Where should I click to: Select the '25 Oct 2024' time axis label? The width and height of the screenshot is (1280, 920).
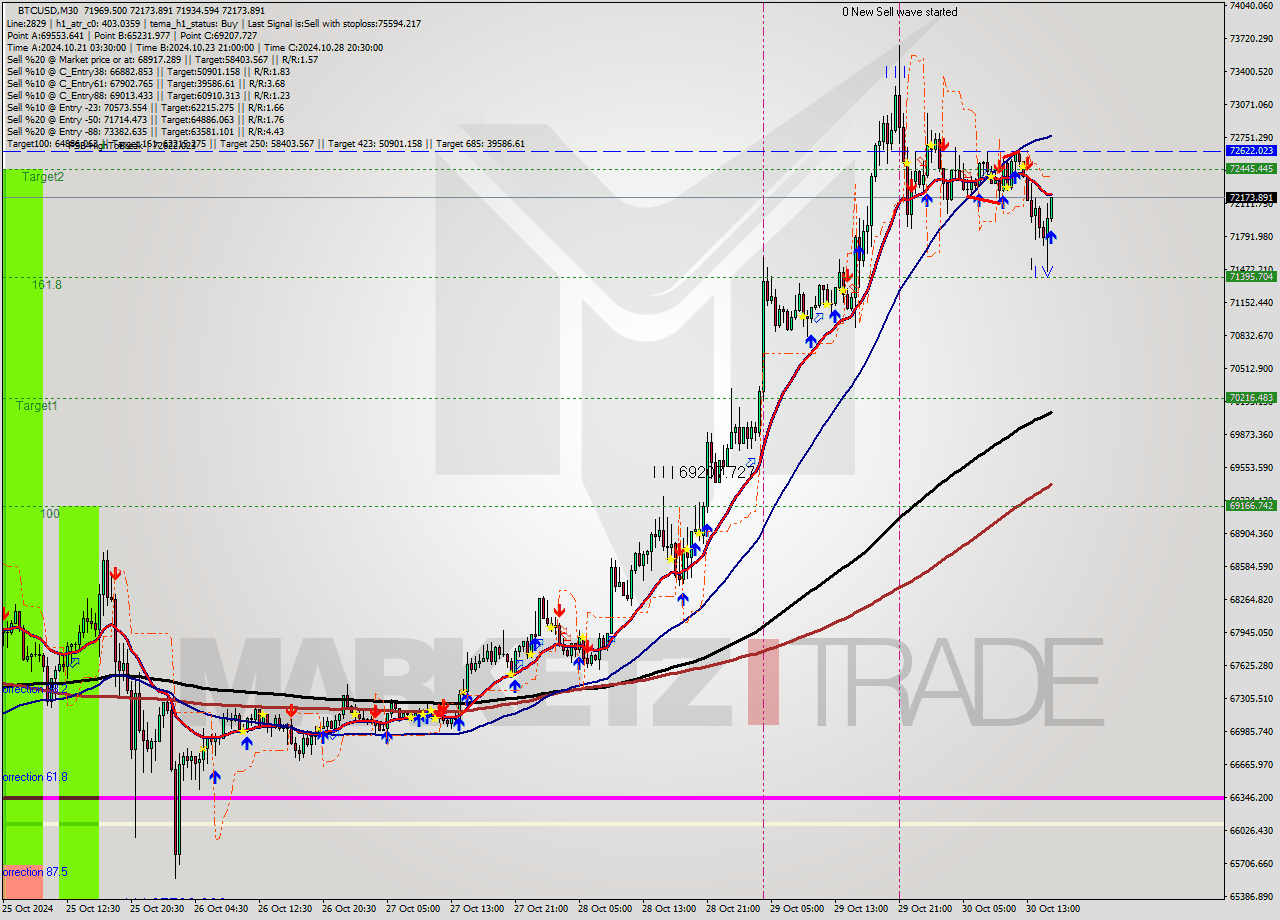[28, 909]
